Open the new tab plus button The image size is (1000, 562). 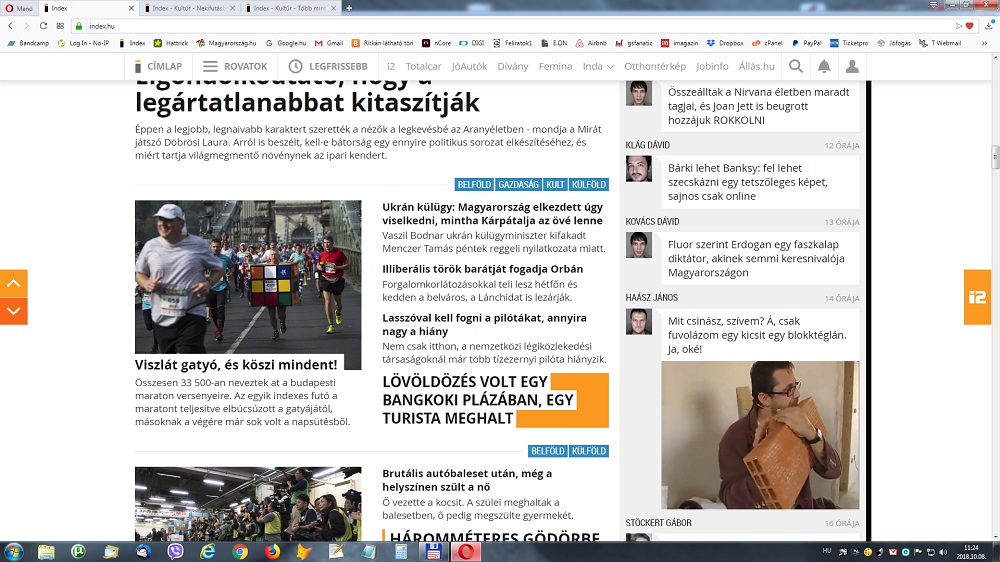[349, 8]
